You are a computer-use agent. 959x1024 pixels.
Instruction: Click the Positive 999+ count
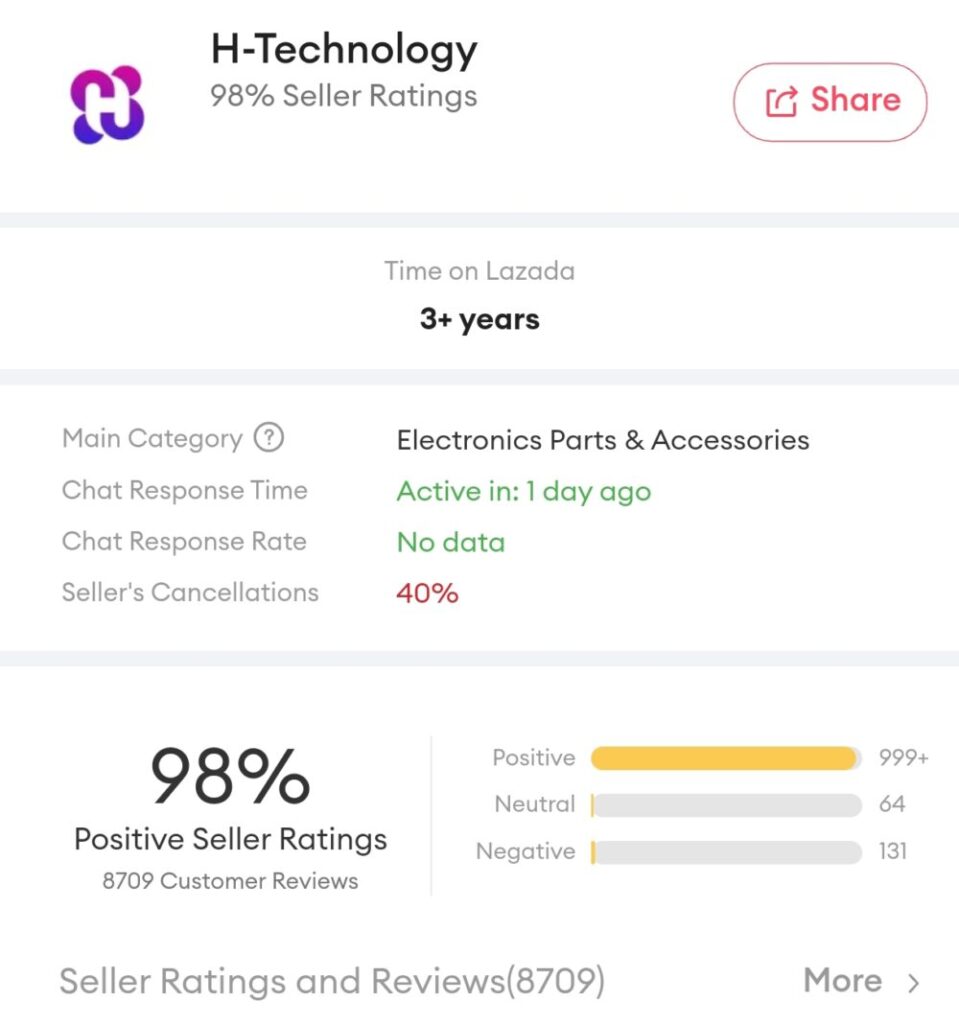coord(903,758)
